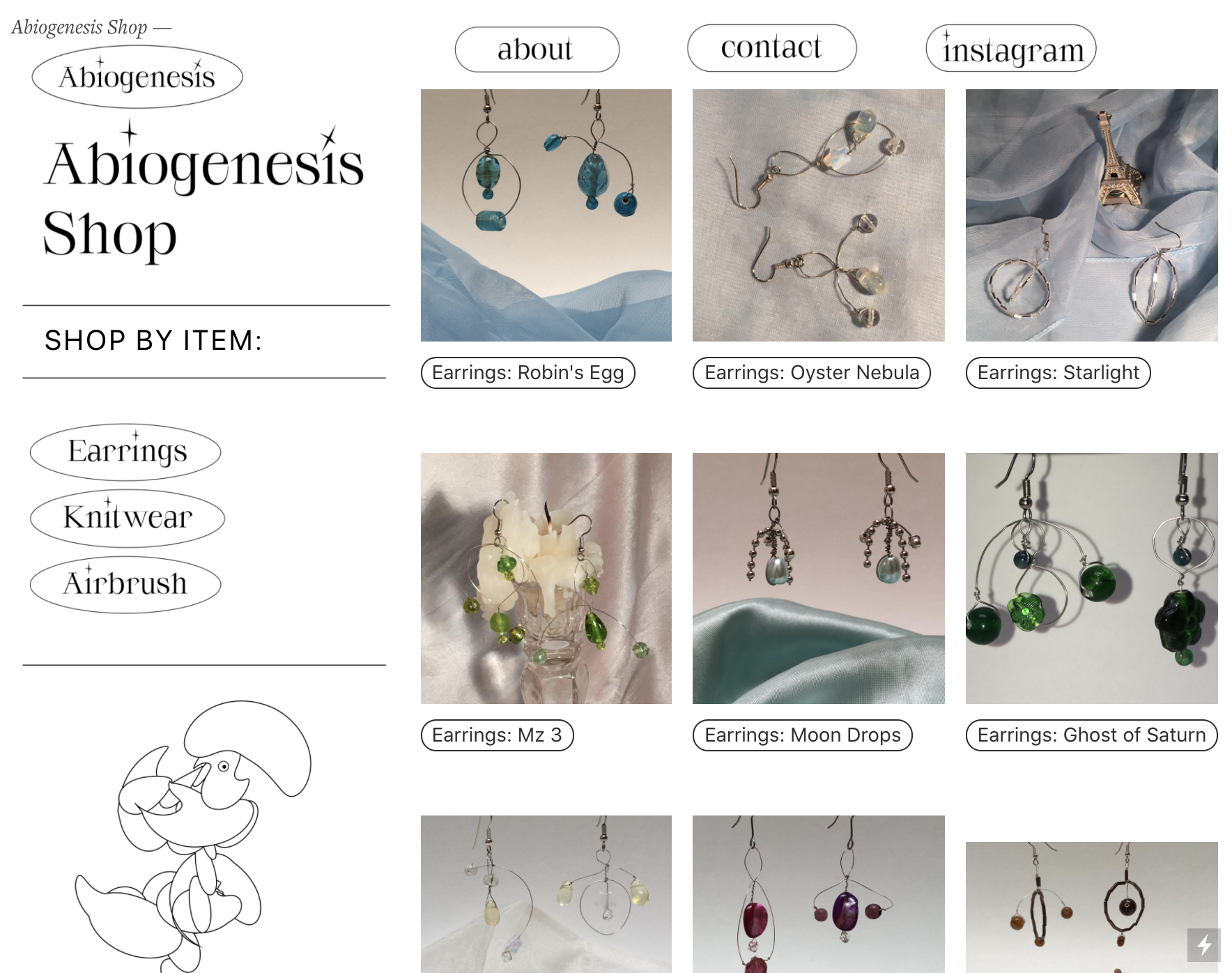Open the purple bead earrings photo
Image resolution: width=1232 pixels, height=973 pixels.
[819, 894]
